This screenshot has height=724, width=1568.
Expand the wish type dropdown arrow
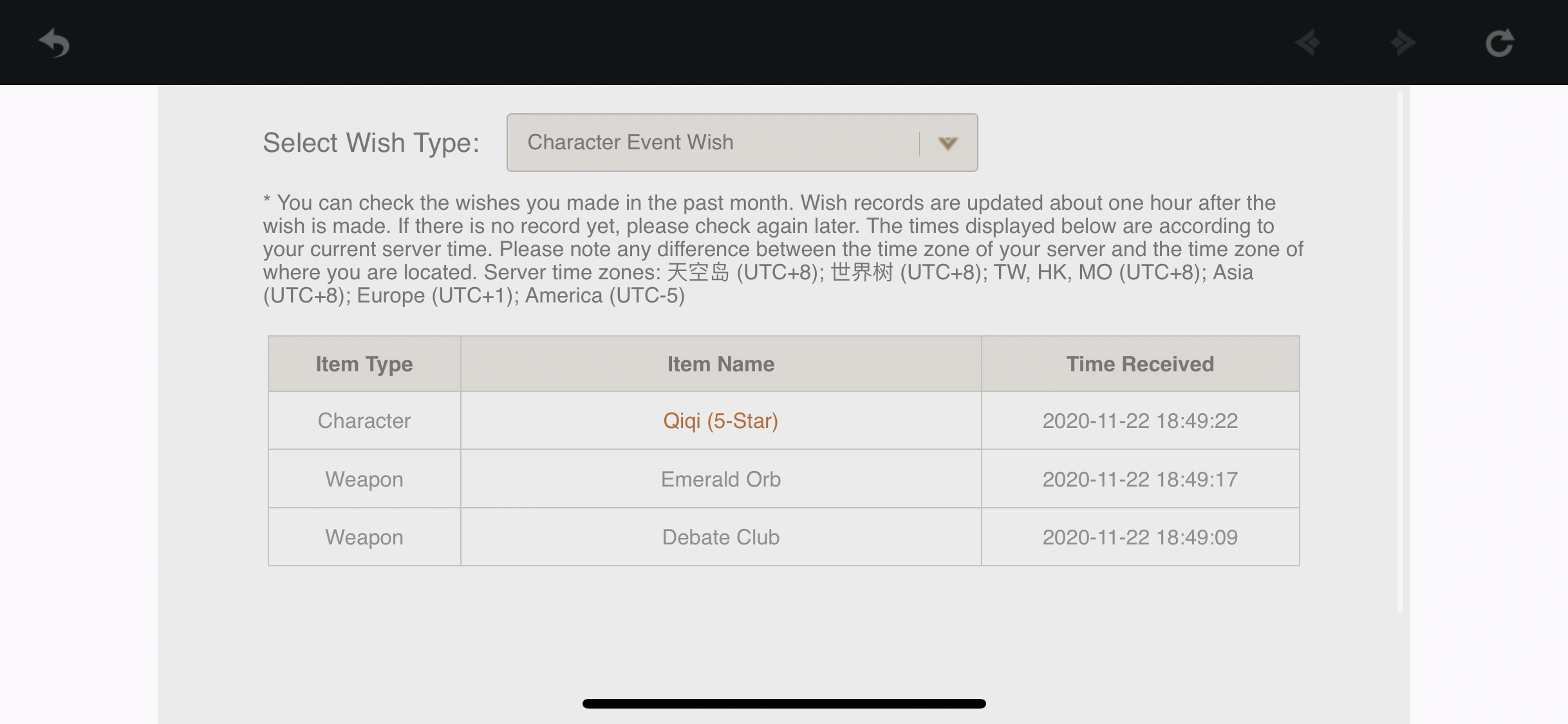tap(947, 143)
